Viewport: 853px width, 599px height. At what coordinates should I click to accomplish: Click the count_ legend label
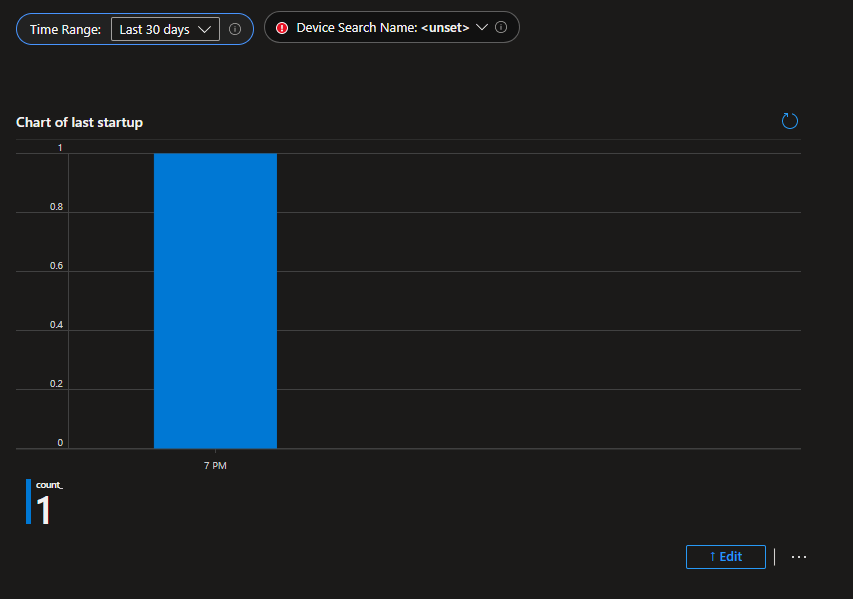point(49,485)
